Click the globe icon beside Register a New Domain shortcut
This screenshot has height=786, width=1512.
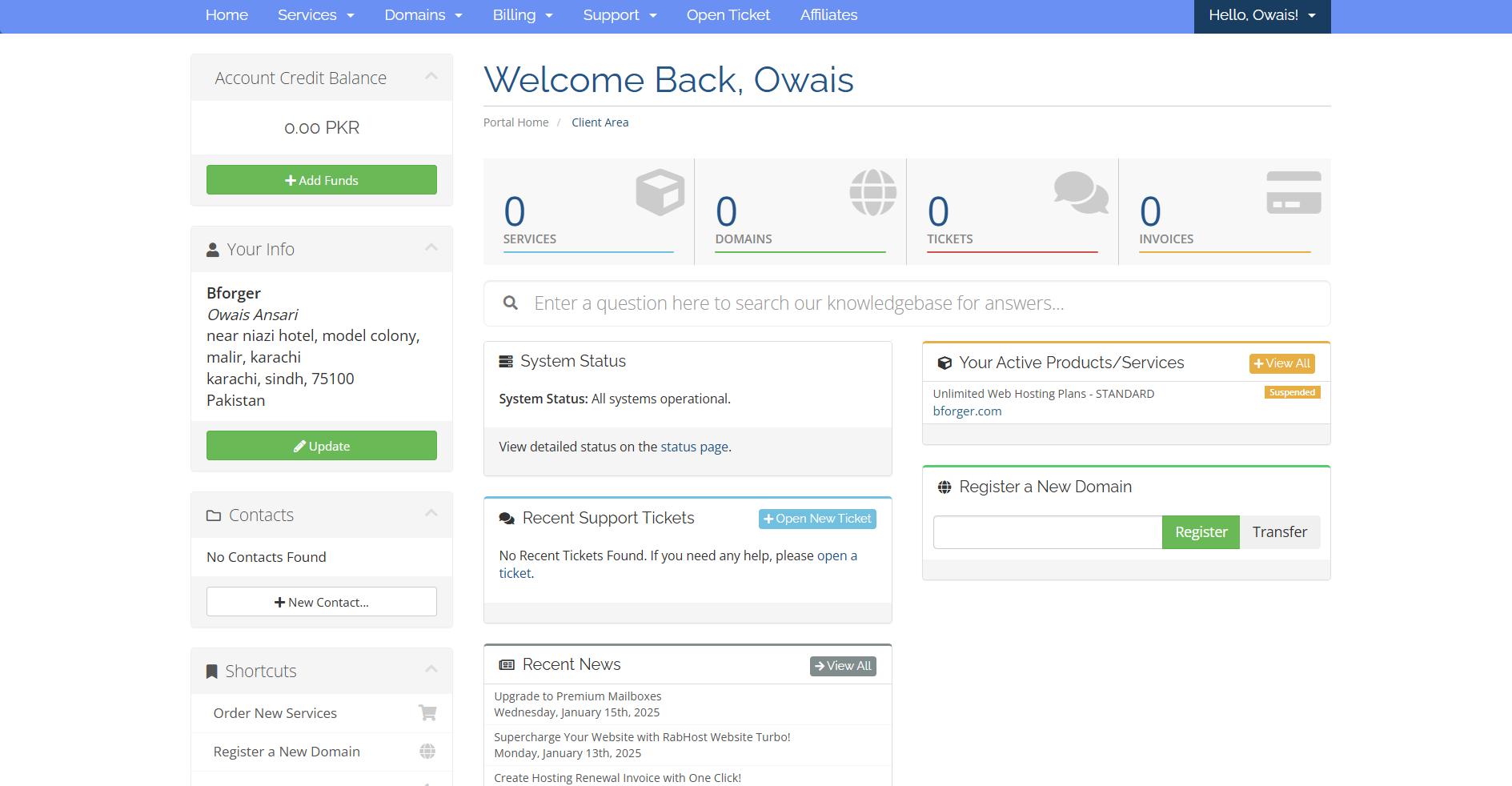pos(427,751)
